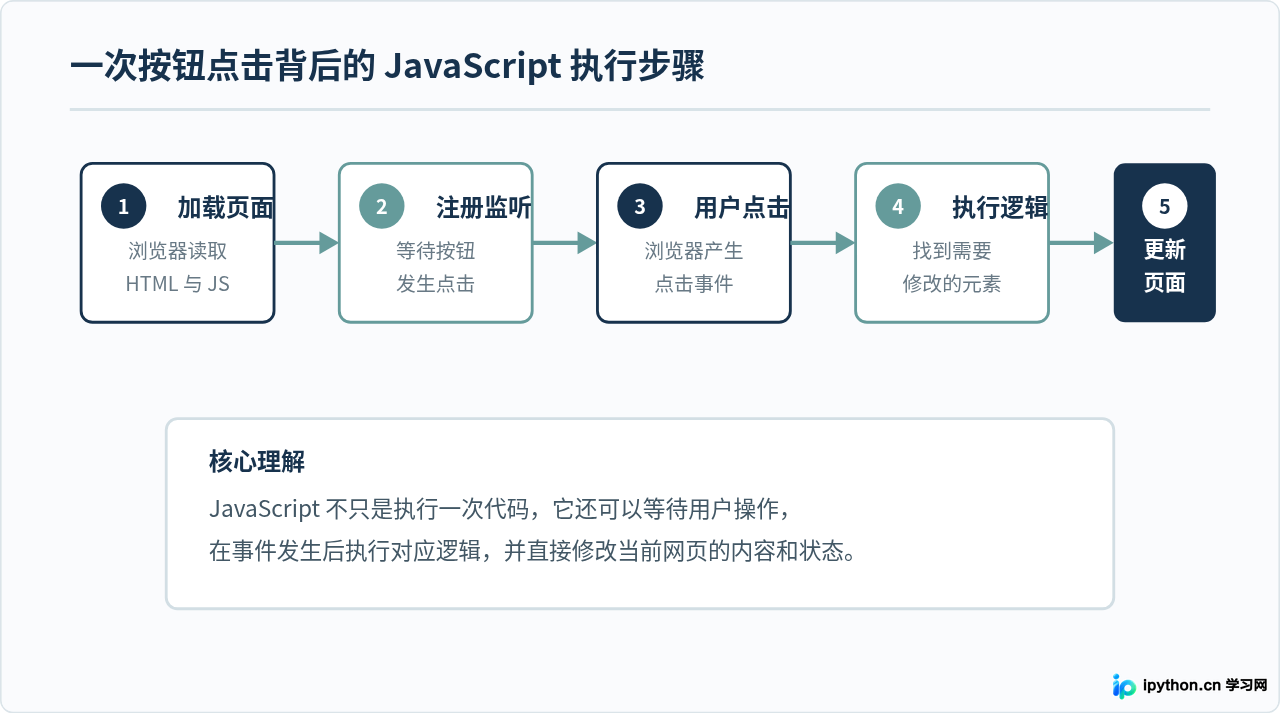Screen dimensions: 1280x713
Task: Click the text "找到需要"
Action: click(952, 251)
